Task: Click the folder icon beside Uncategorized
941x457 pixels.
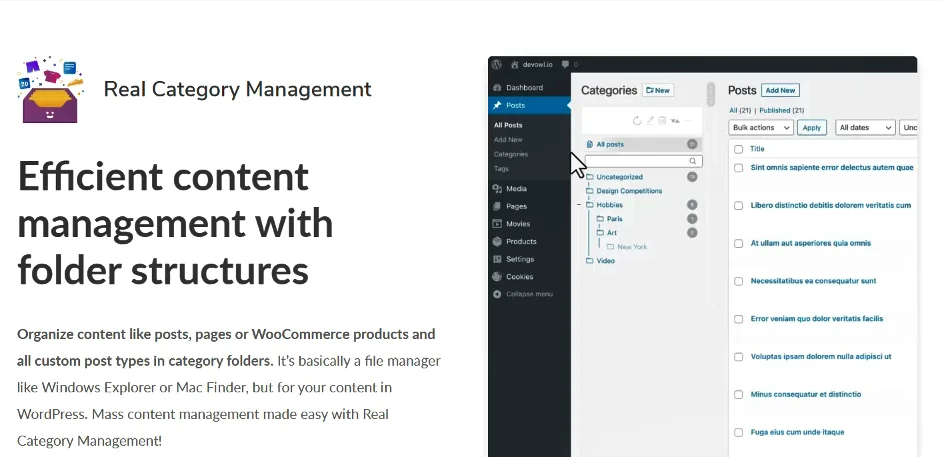Action: tap(590, 177)
